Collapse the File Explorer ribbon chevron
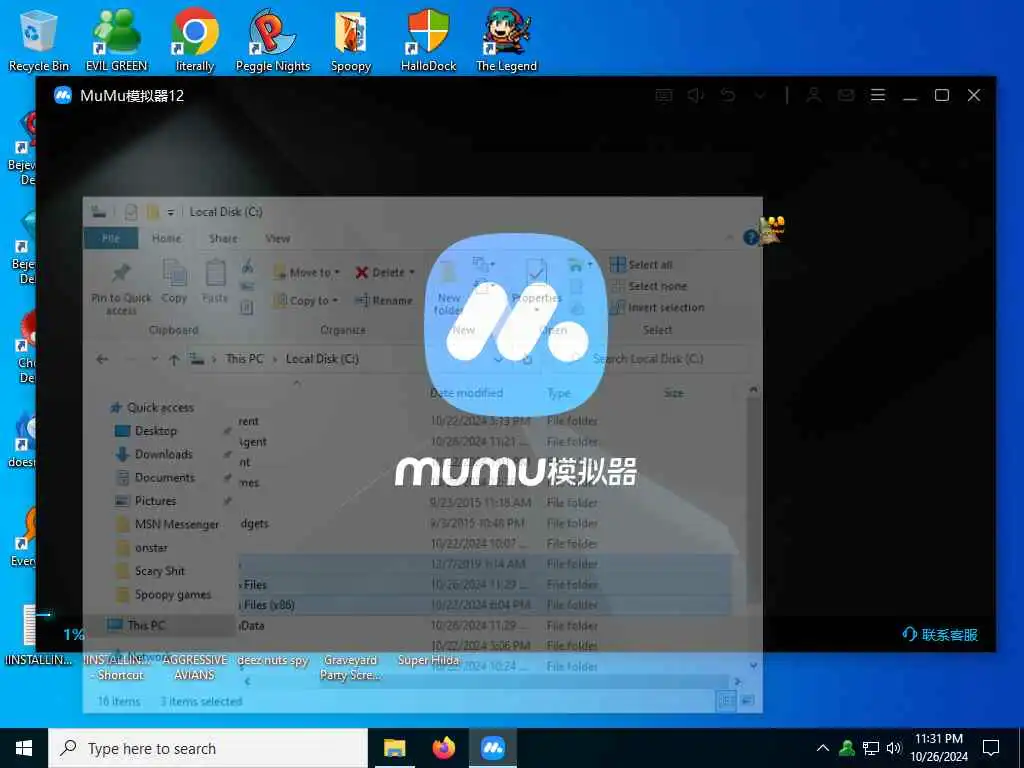 point(730,238)
